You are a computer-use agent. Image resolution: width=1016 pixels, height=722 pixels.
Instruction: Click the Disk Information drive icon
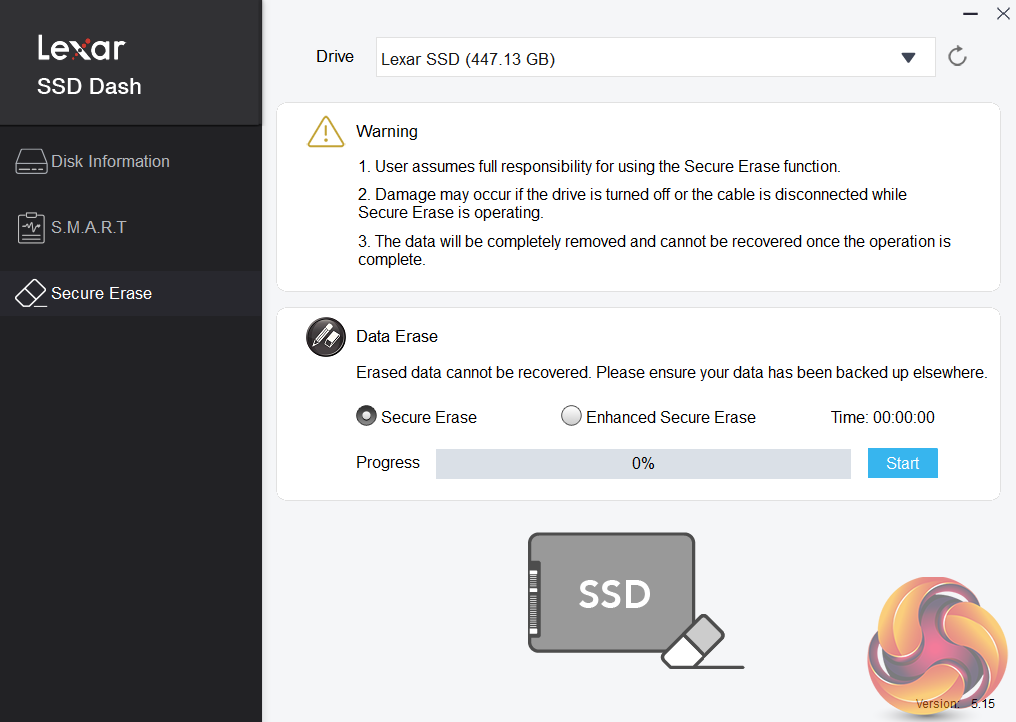[31, 161]
